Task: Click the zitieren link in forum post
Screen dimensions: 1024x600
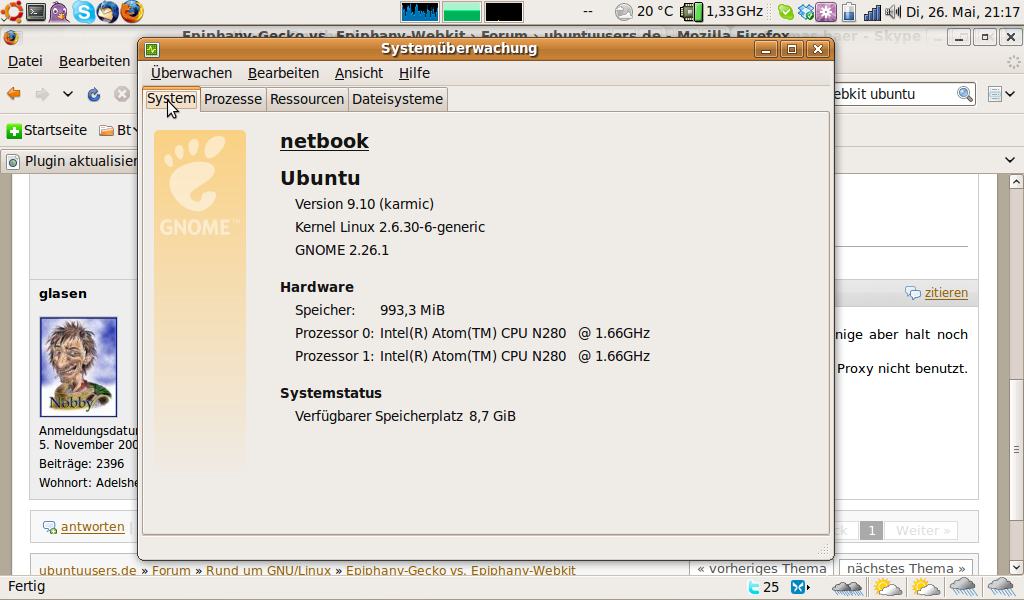Action: coord(946,293)
